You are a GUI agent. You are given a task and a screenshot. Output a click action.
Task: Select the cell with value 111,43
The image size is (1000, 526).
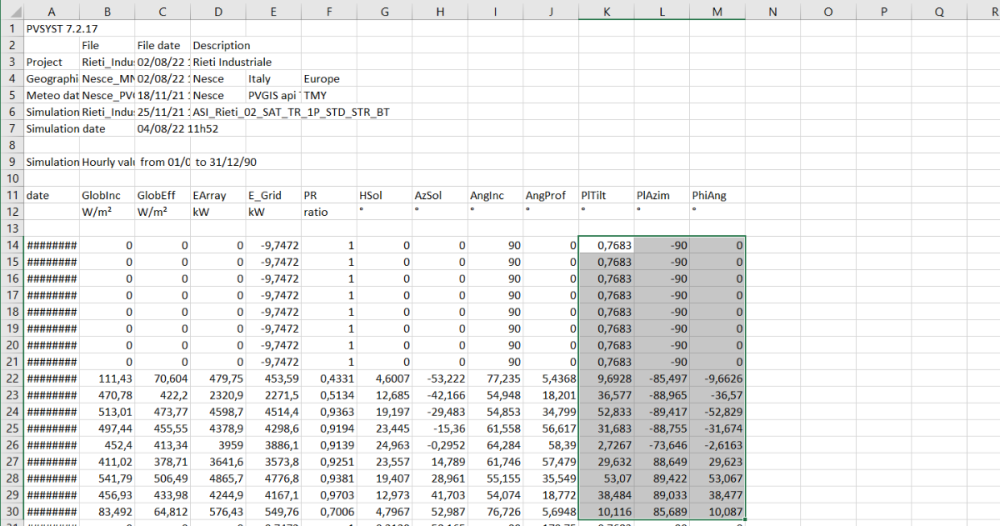pos(106,378)
